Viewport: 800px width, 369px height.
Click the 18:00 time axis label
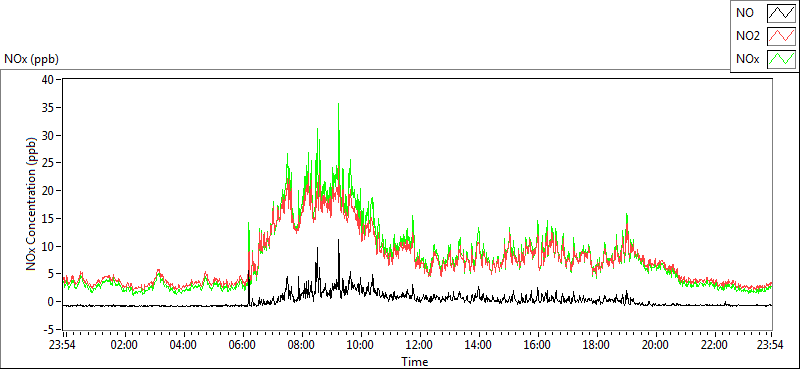pyautogui.click(x=597, y=344)
